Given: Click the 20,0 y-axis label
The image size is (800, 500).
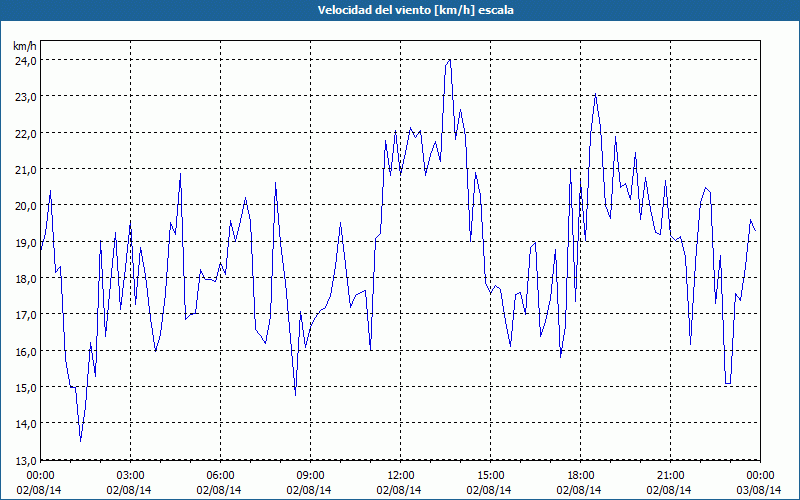Looking at the screenshot, I should [x=25, y=206].
